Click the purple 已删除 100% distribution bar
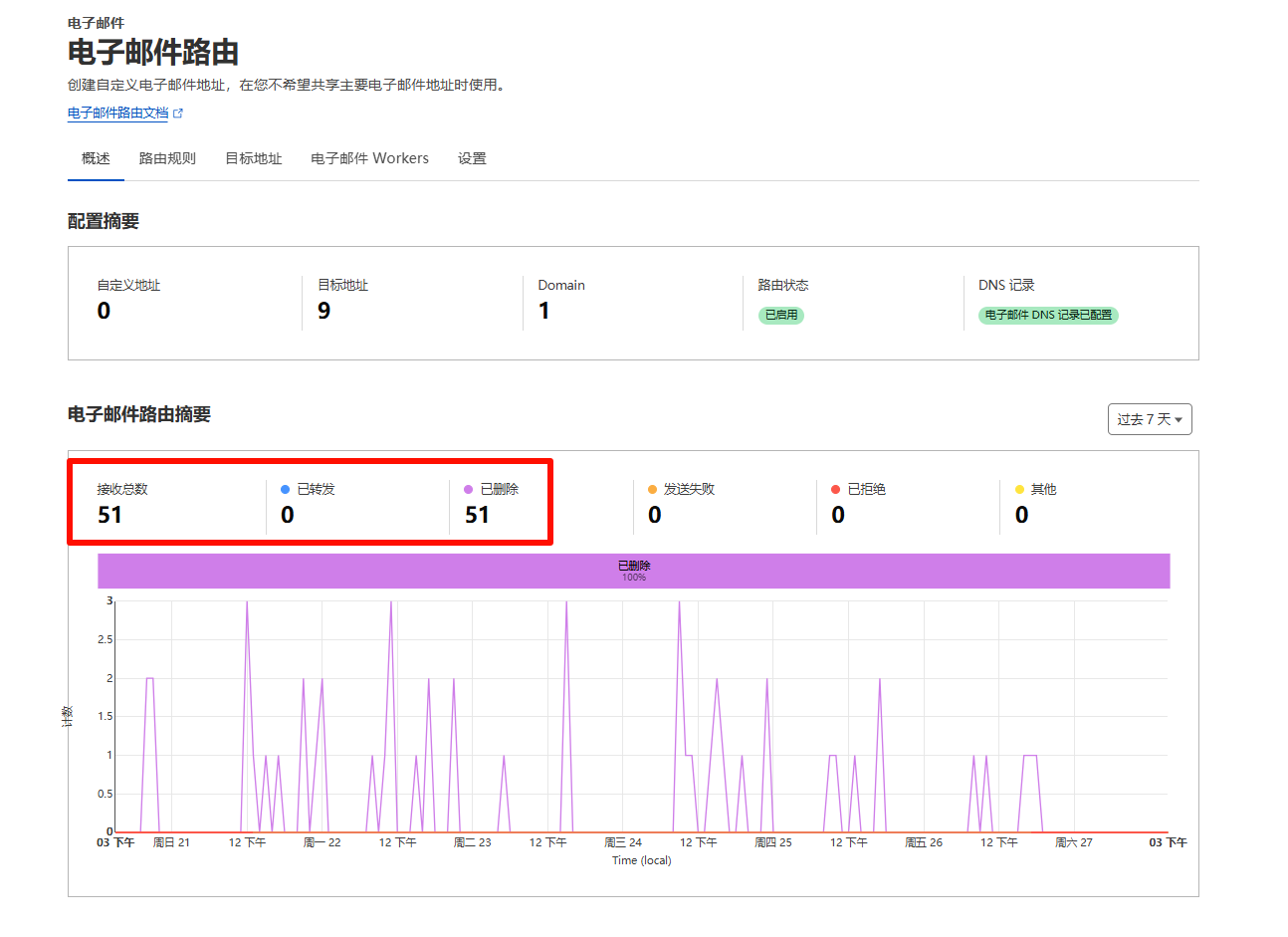Screen dimensions: 1288x937 click(x=633, y=571)
